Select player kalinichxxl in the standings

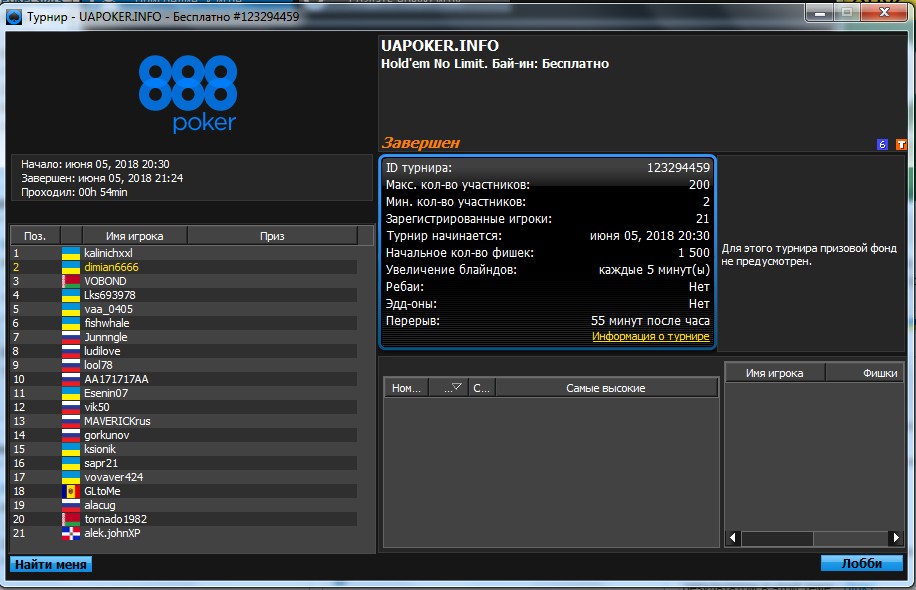coord(184,253)
